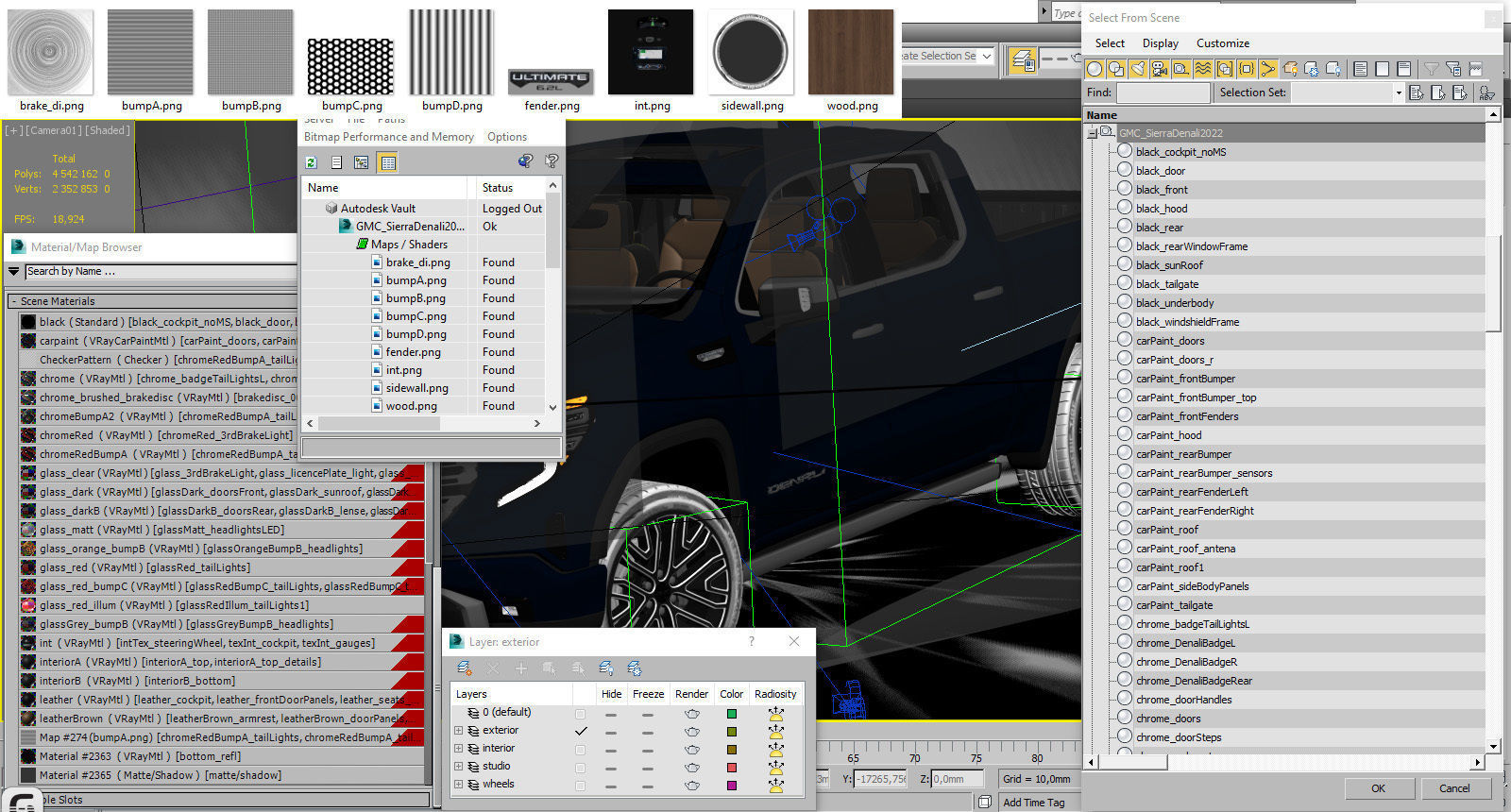
Task: Expand the exterior layer node
Action: [459, 731]
